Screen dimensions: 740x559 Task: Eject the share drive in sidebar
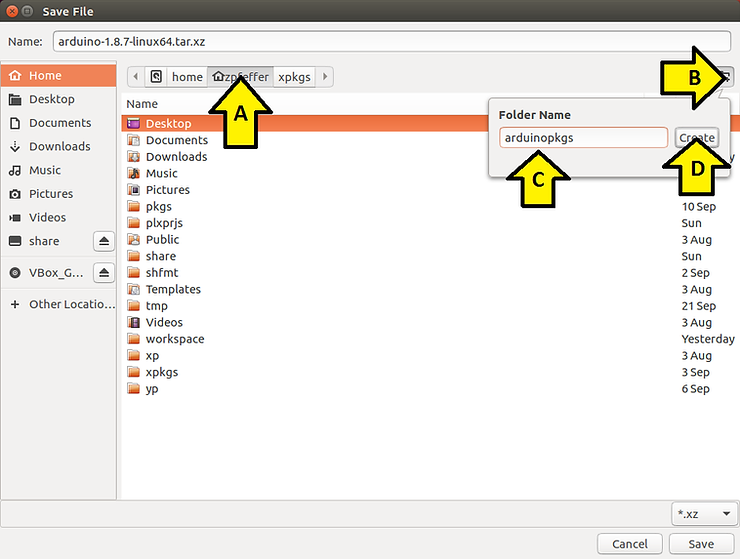(103, 241)
